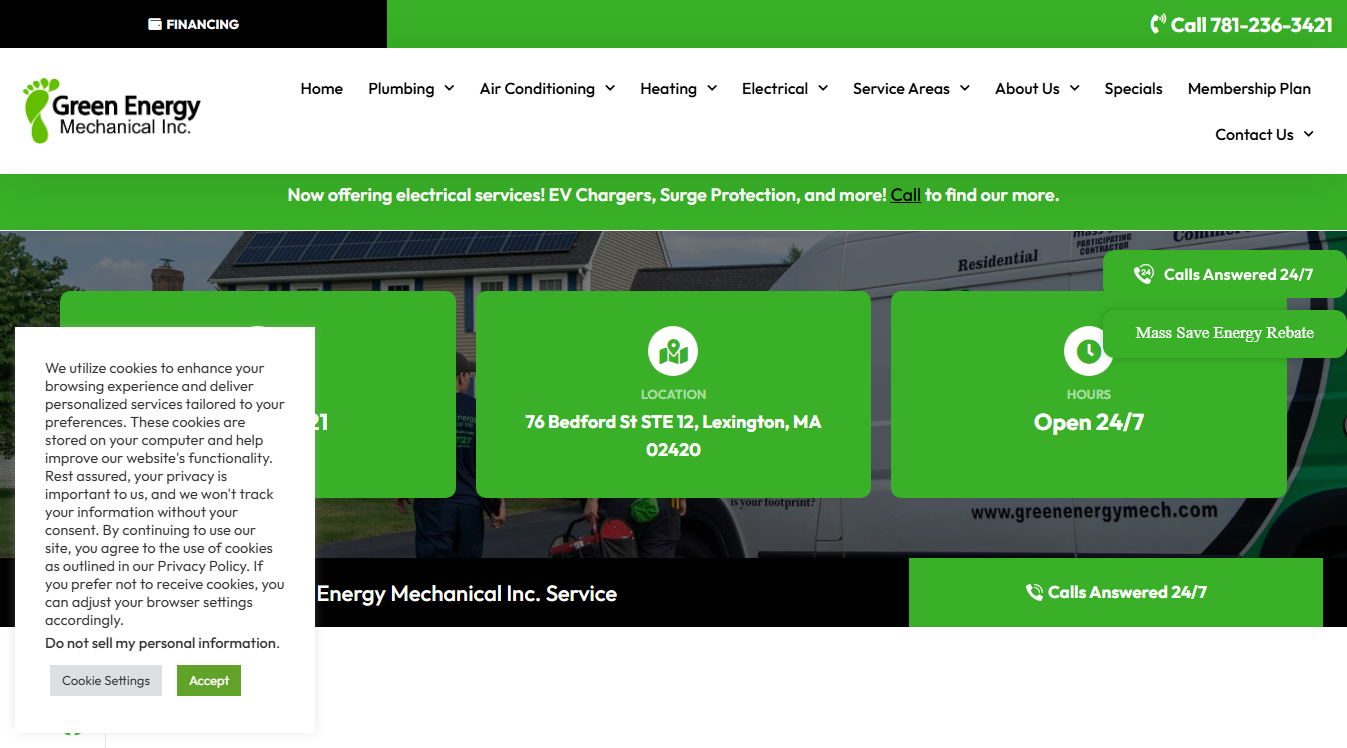Click the LOCATION label
The width and height of the screenshot is (1347, 748).
point(673,395)
